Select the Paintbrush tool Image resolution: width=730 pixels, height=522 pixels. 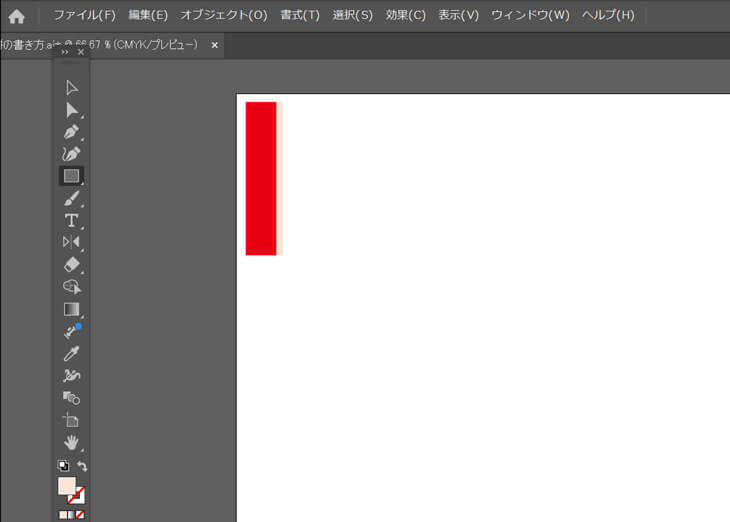(x=71, y=198)
